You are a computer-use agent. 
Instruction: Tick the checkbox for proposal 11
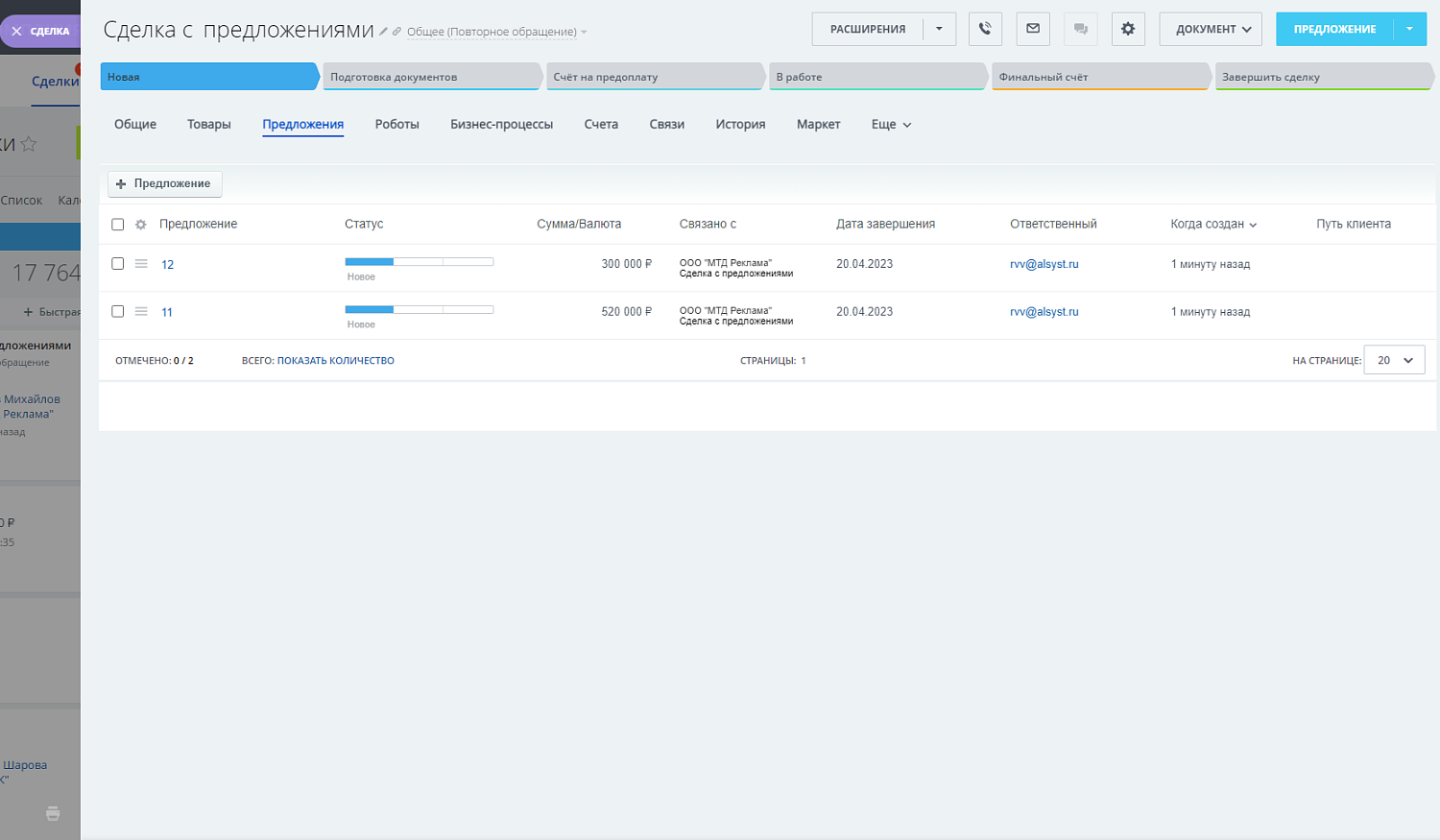118,311
